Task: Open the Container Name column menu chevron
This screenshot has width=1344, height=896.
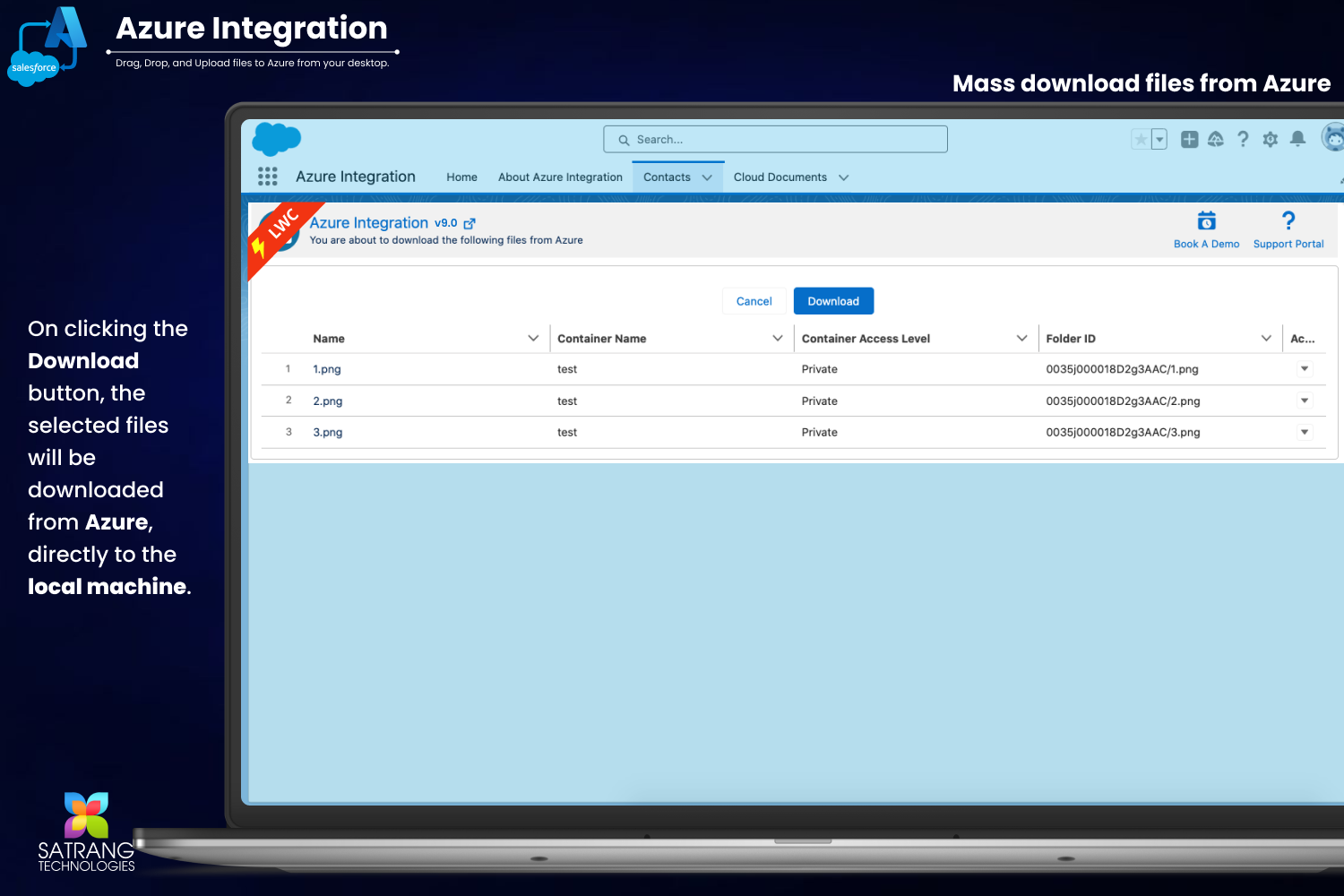Action: click(x=778, y=338)
